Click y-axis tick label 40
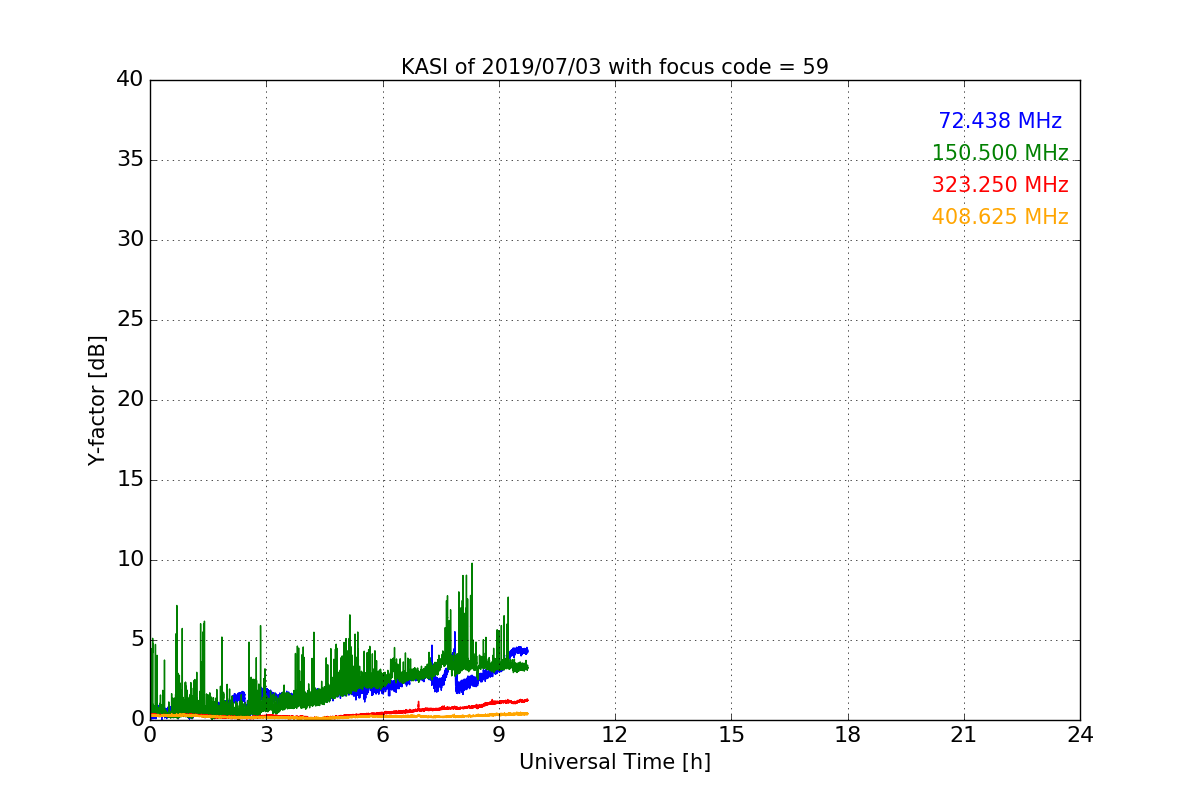 [130, 80]
